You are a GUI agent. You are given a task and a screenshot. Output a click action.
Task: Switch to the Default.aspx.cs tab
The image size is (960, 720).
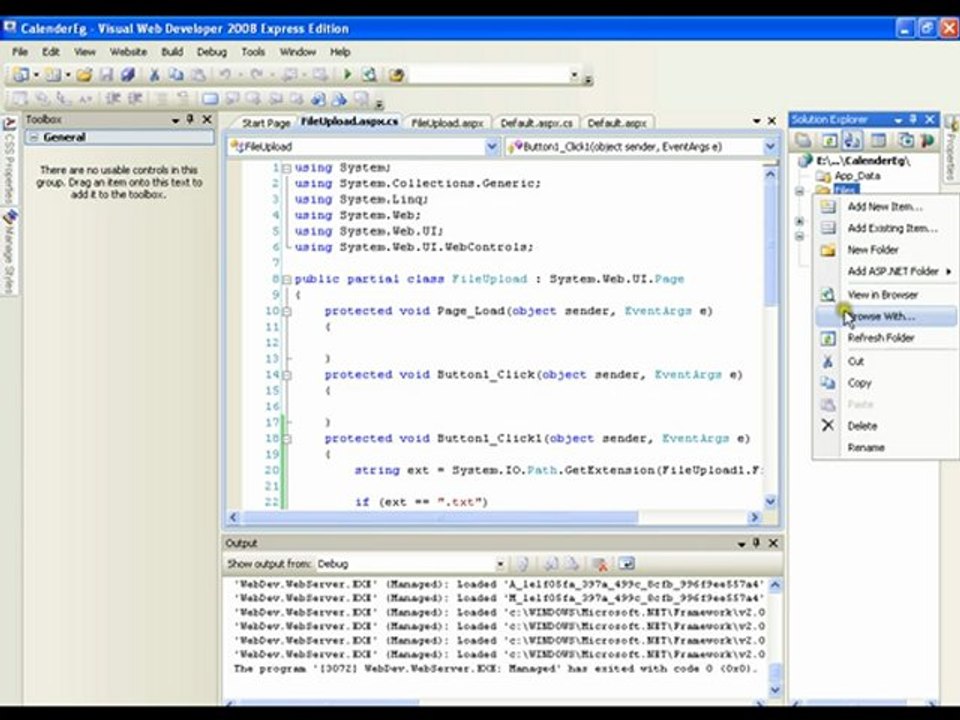click(537, 123)
